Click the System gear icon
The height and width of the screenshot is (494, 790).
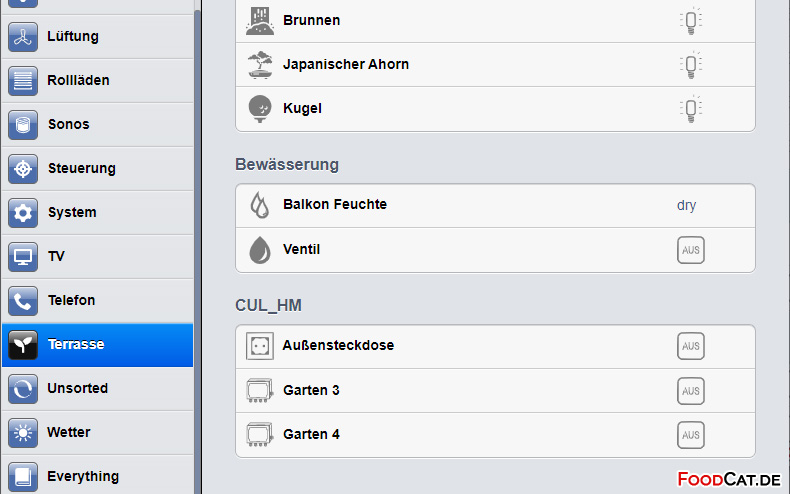[23, 213]
